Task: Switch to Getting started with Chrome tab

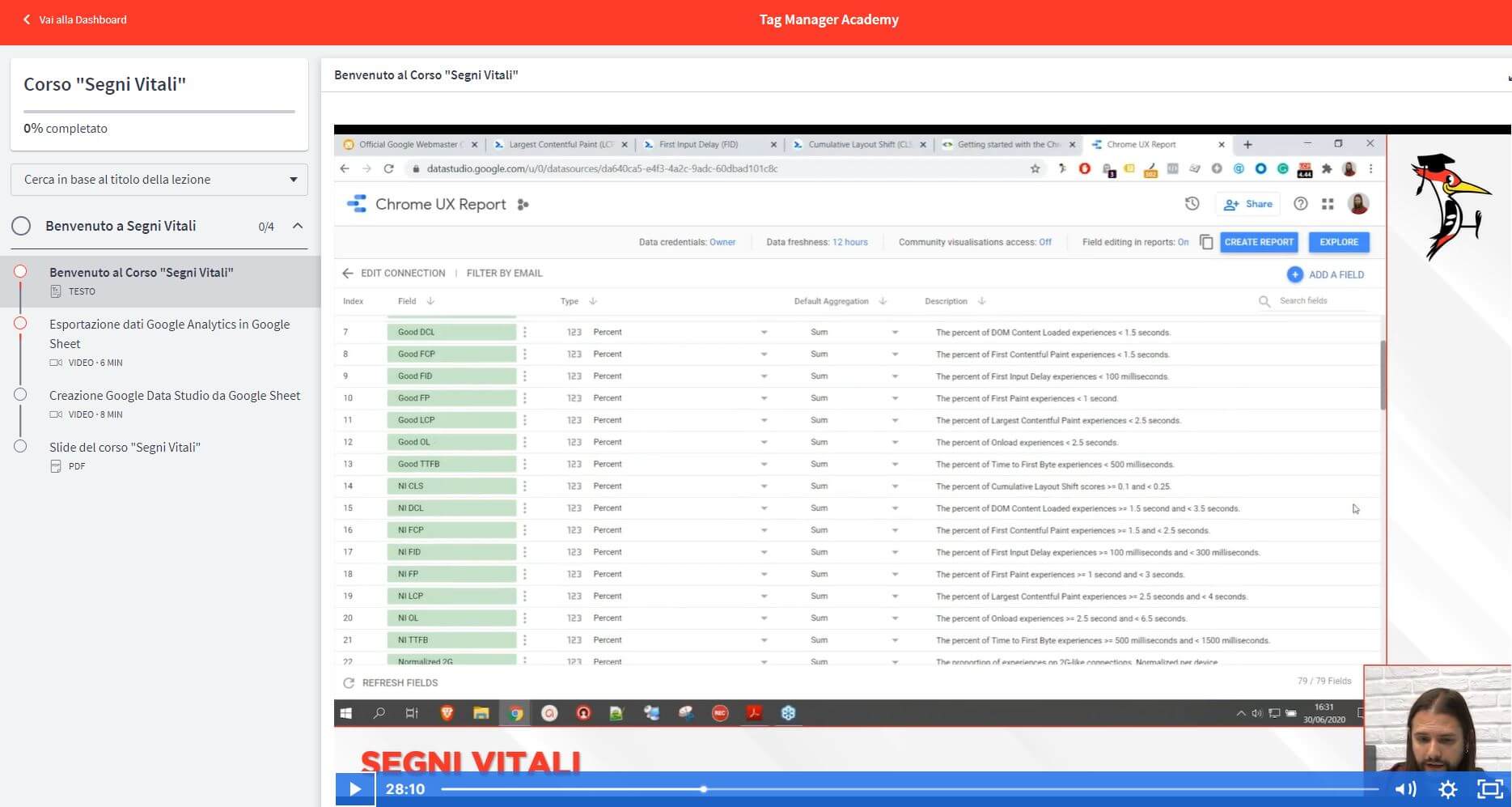Action: point(1009,145)
